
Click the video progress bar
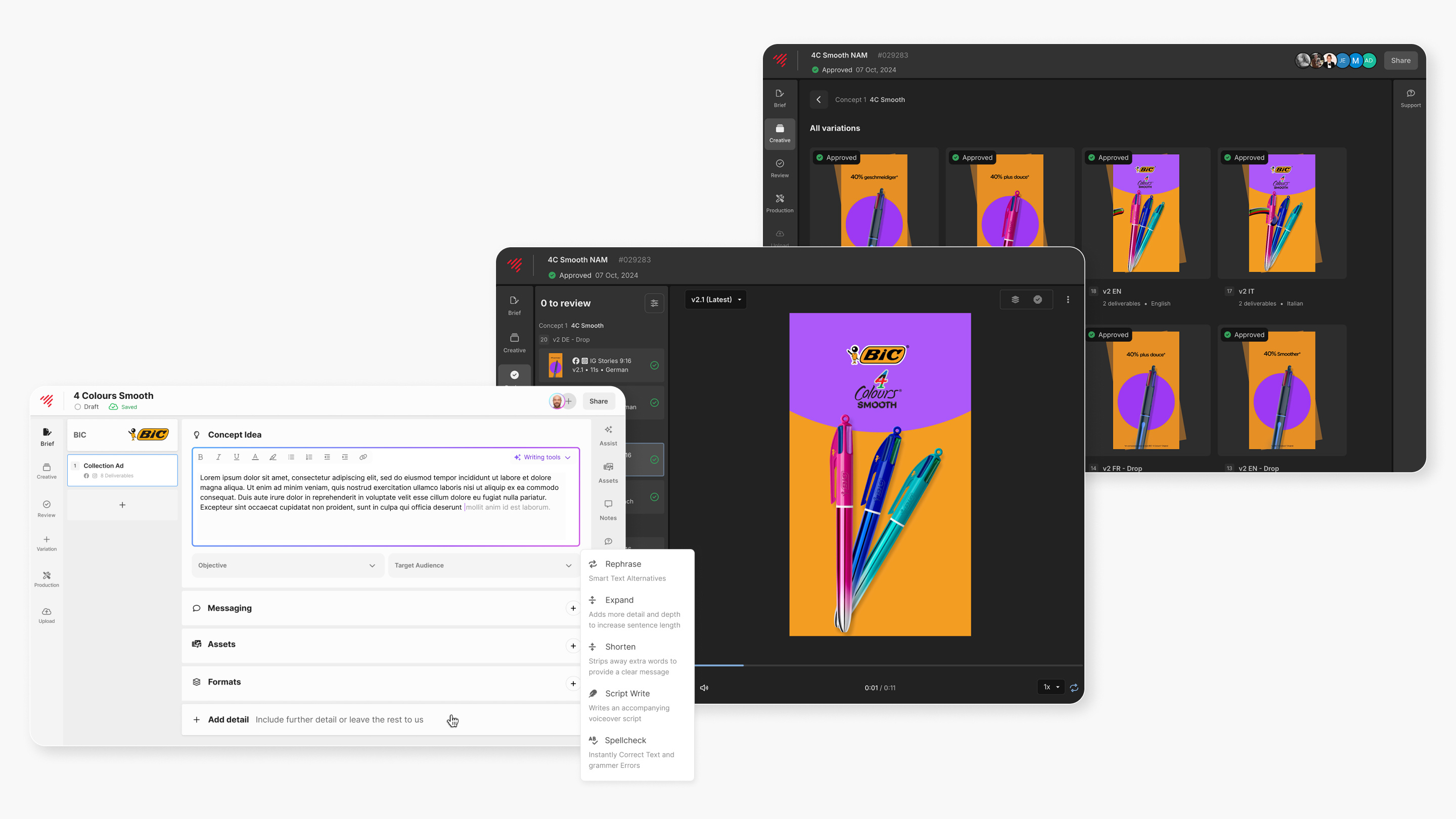(x=887, y=665)
